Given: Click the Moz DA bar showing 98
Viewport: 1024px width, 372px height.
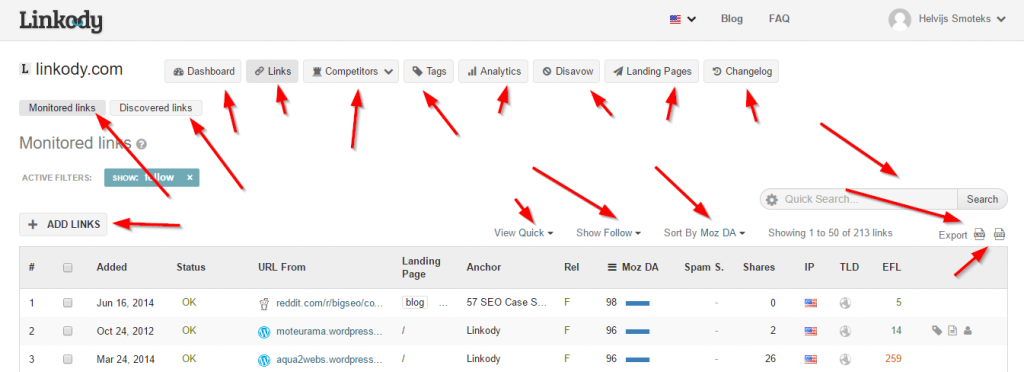Looking at the screenshot, I should tap(637, 303).
